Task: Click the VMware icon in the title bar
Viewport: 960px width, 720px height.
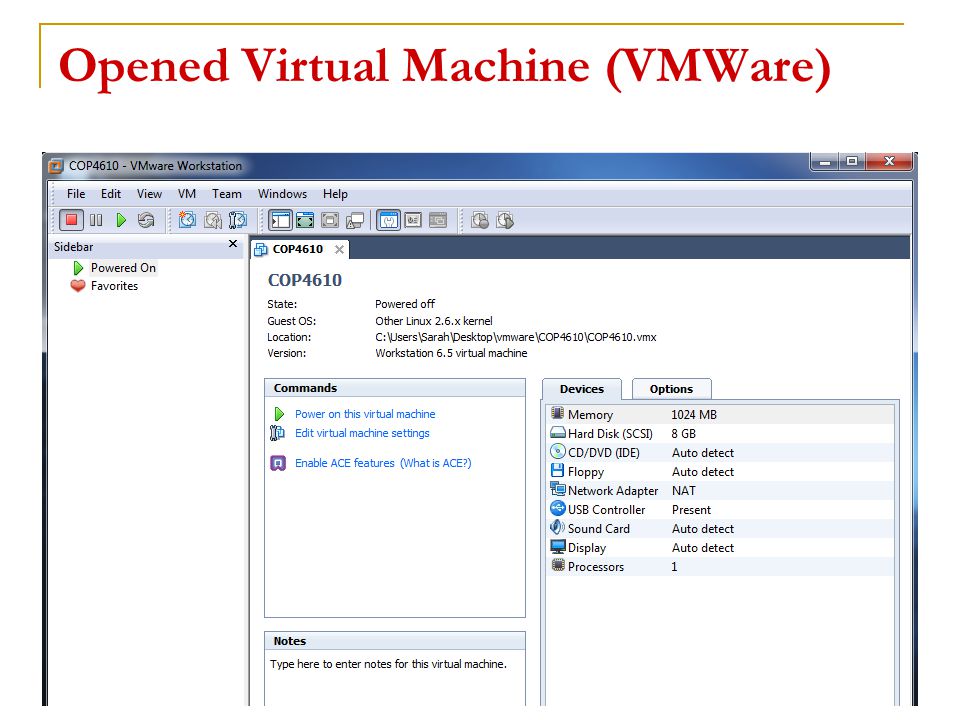Action: 56,166
